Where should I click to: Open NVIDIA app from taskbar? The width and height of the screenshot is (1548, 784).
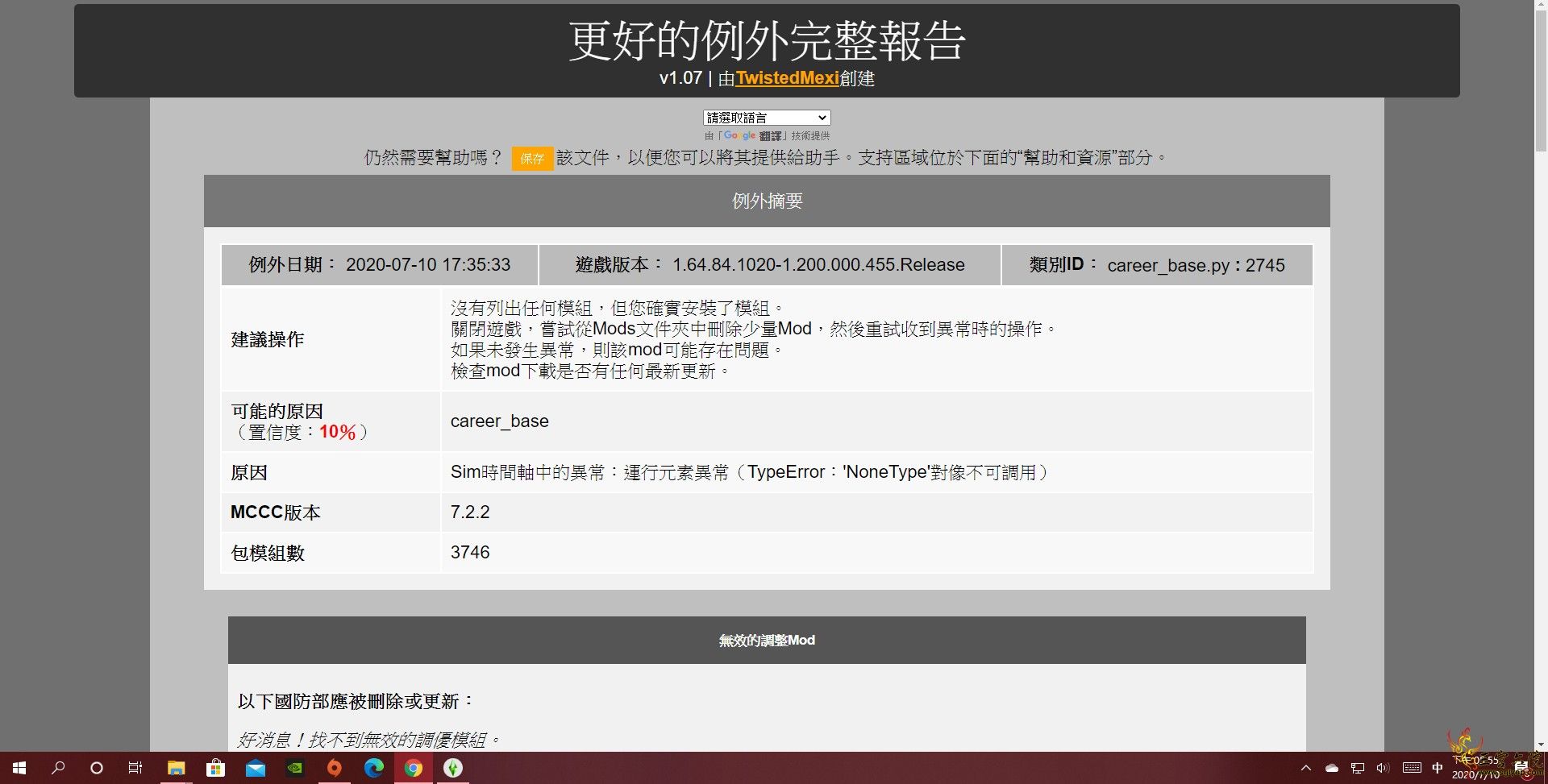click(295, 768)
